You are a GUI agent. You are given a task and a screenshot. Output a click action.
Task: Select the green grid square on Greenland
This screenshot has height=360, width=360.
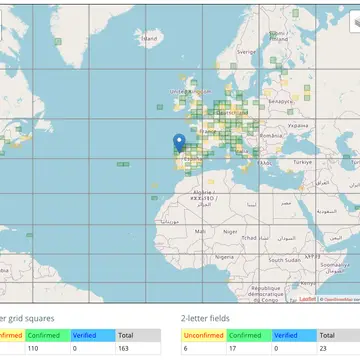(58, 41)
